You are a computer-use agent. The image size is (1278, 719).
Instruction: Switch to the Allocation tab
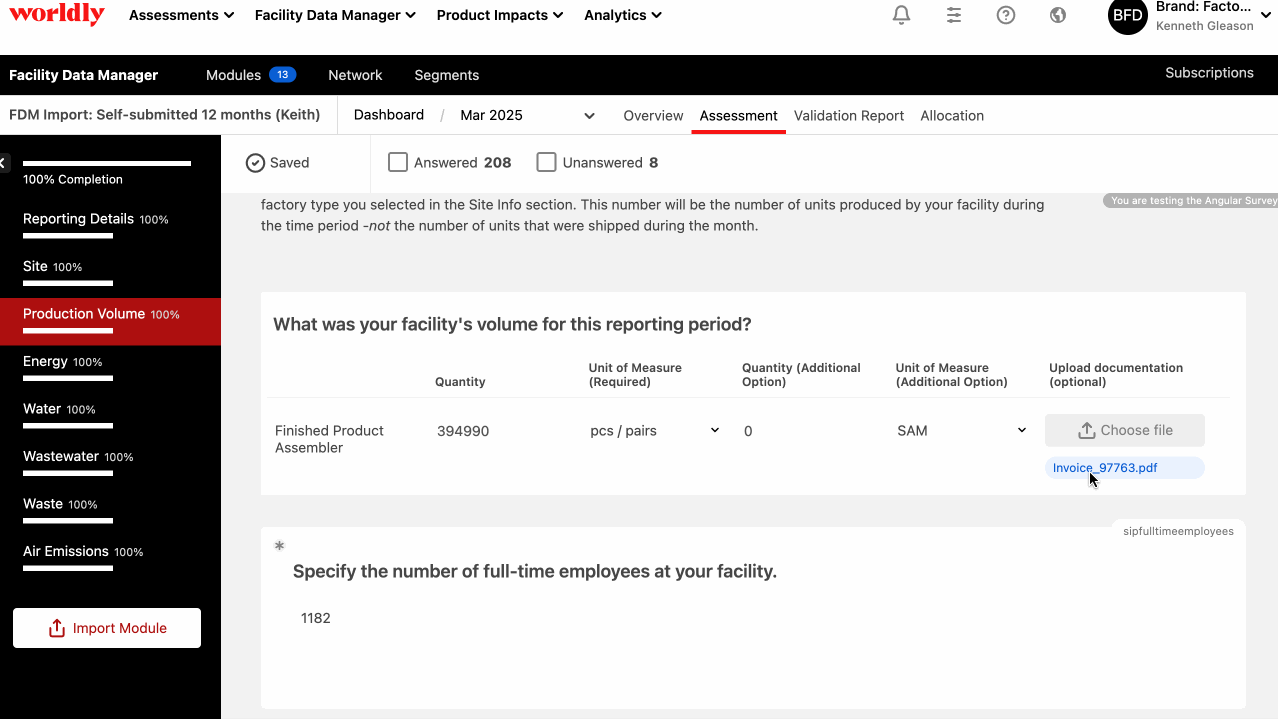tap(952, 116)
